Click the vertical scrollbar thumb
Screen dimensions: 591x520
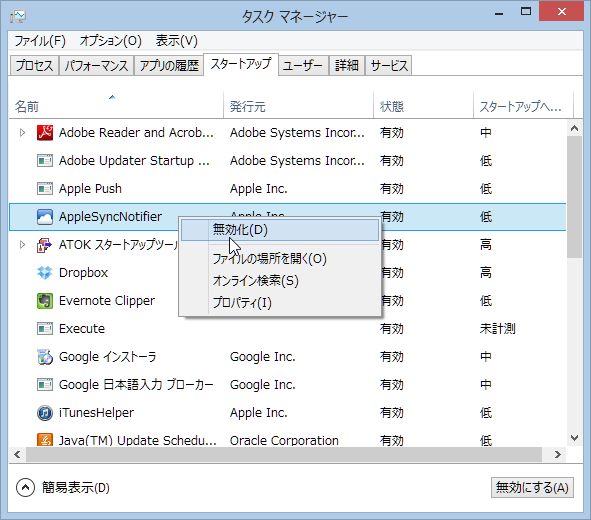(x=574, y=197)
